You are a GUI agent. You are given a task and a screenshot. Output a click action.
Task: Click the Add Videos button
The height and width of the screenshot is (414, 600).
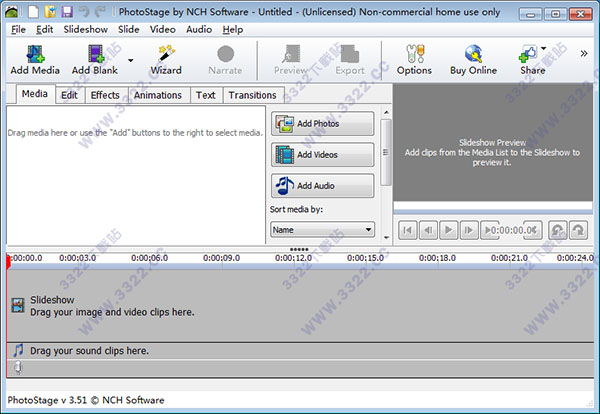tap(323, 155)
